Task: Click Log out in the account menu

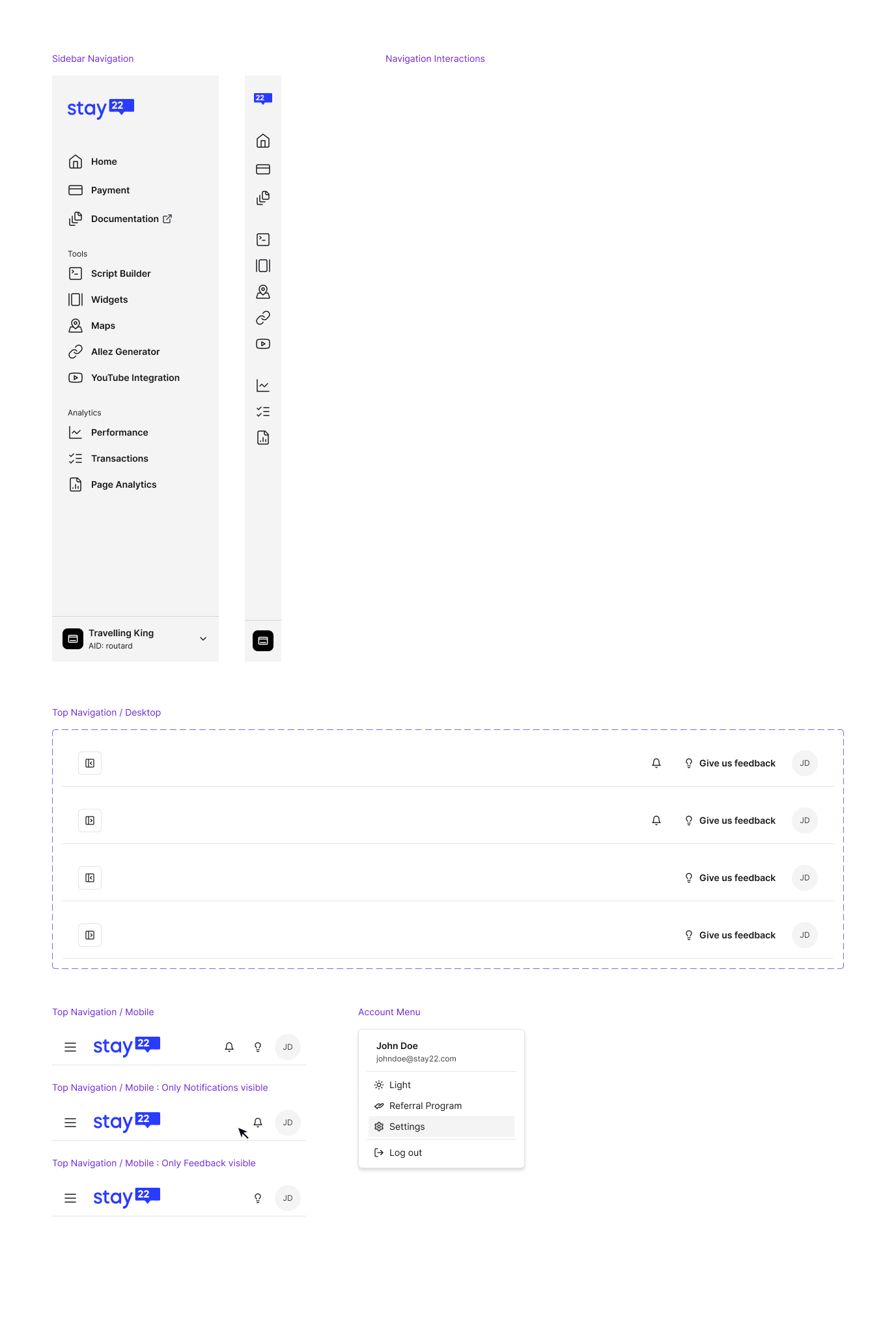Action: point(405,1152)
